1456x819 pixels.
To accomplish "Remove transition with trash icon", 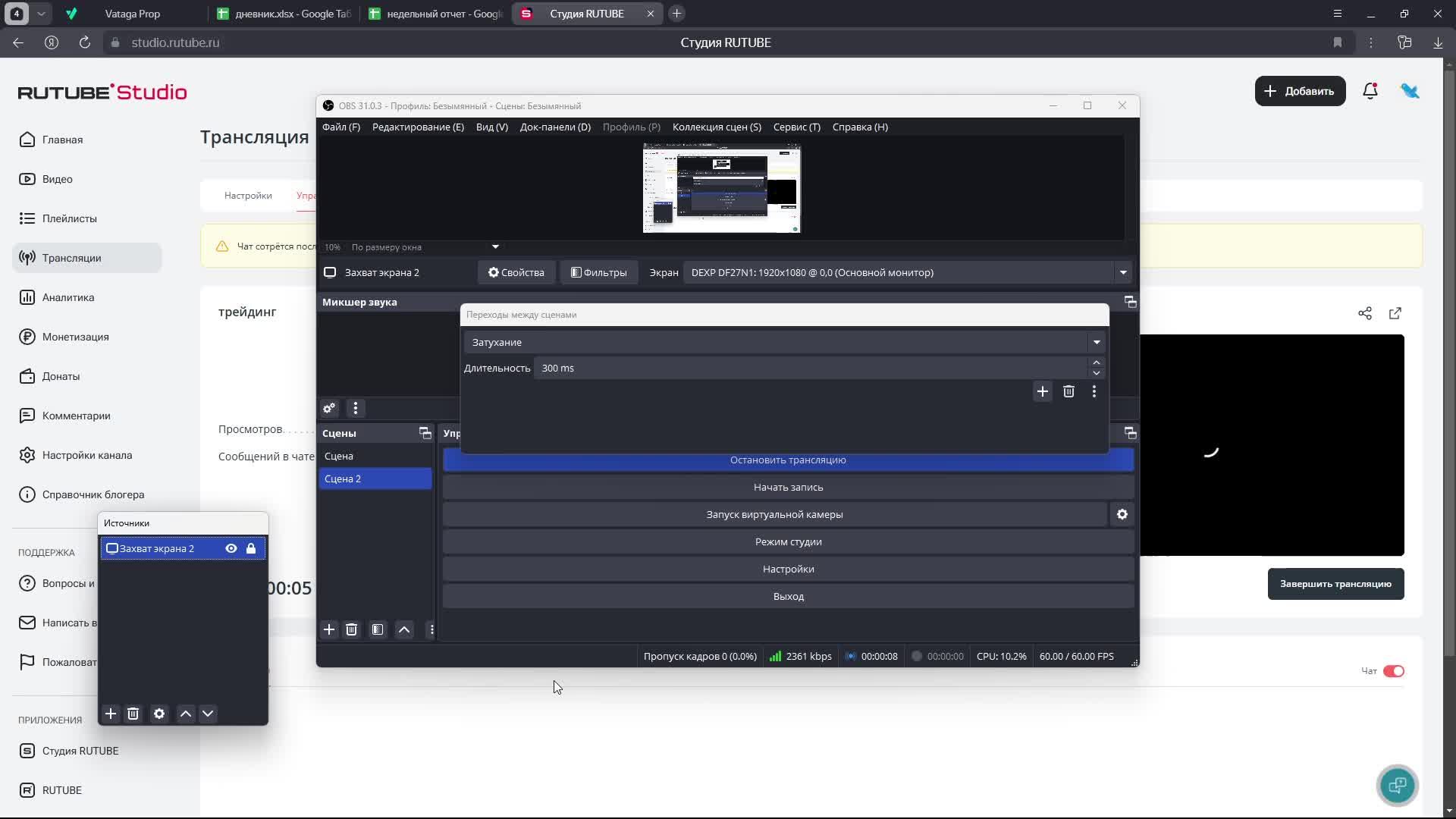I will point(1068,391).
